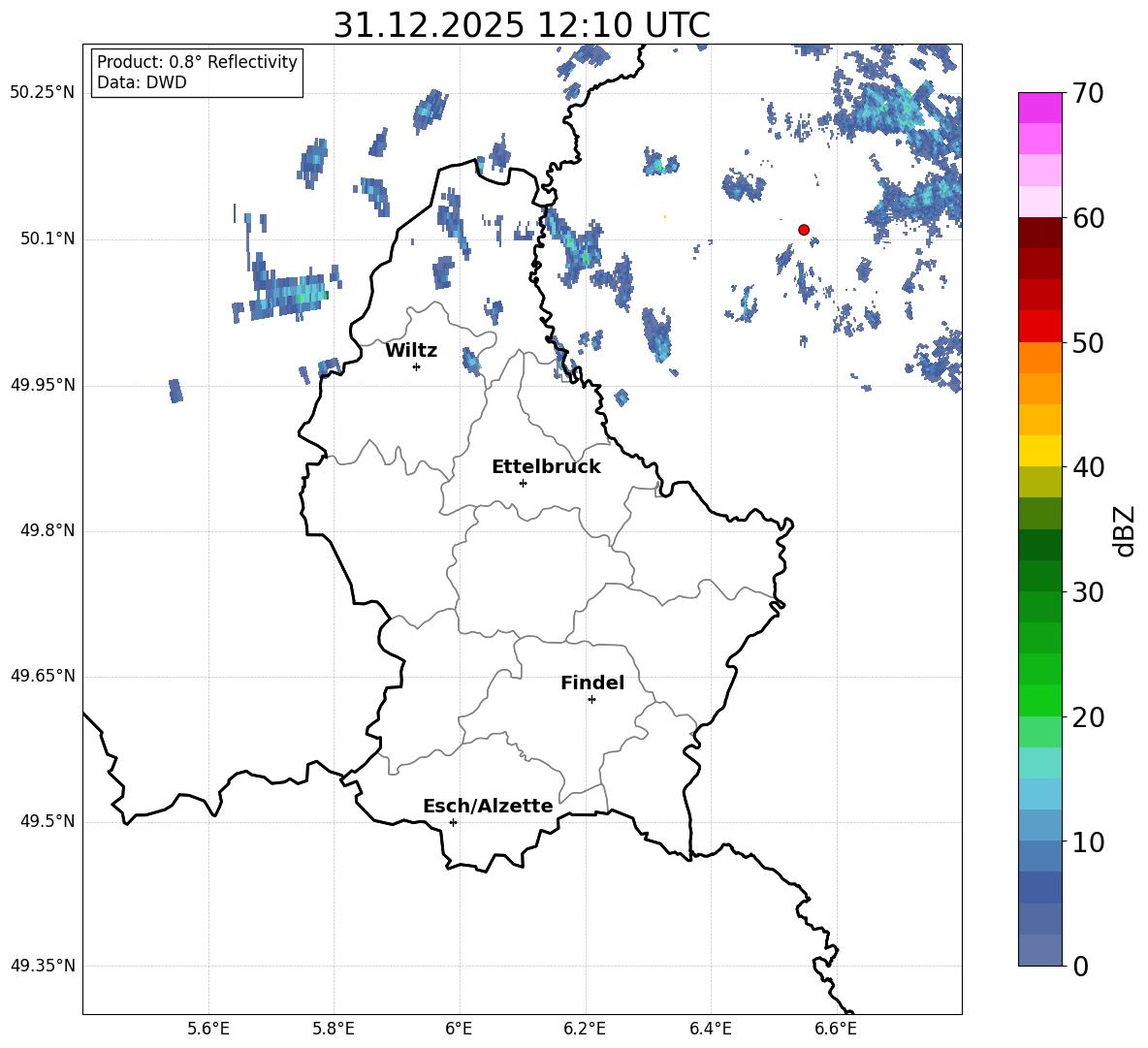Click the 49.5°N latitude label
Screen dimensions: 1148x1048
(x=47, y=821)
